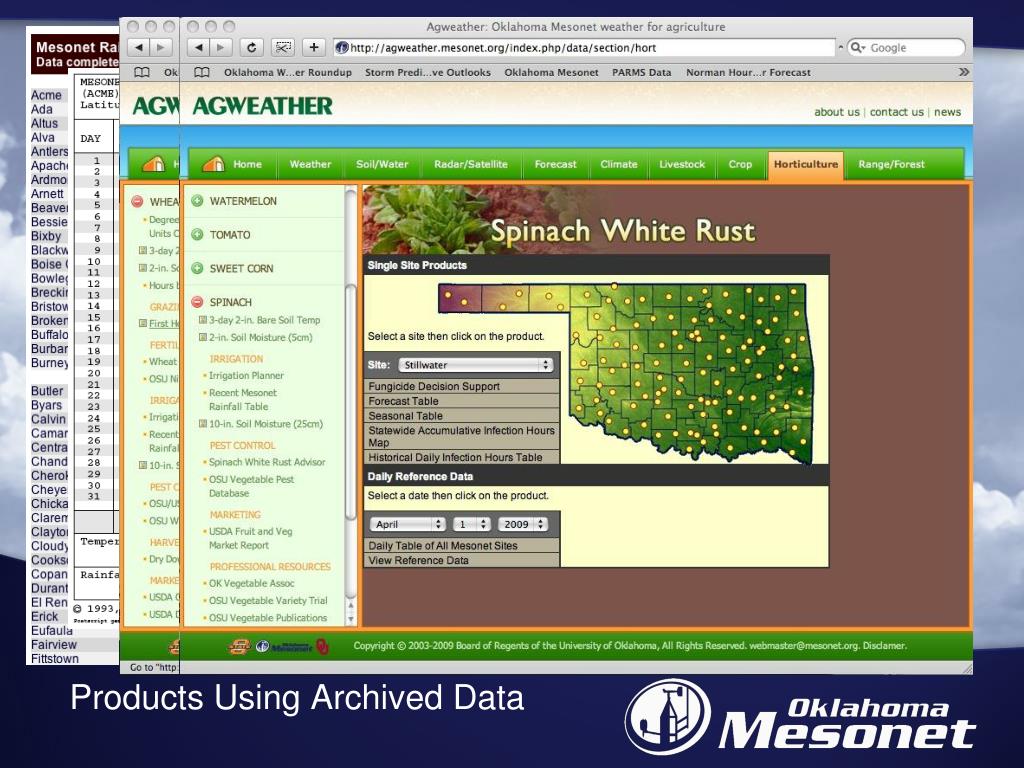Click the Home barn icon in nav
Viewport: 1024px width, 768px height.
pos(214,163)
